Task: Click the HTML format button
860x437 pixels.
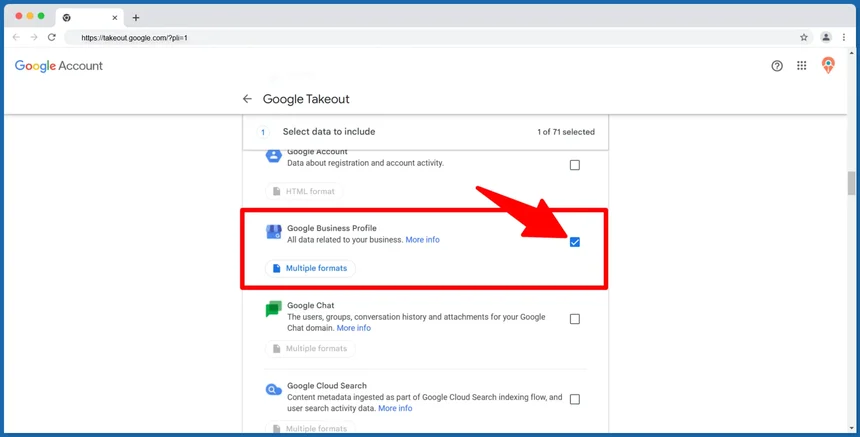Action: pyautogui.click(x=304, y=191)
